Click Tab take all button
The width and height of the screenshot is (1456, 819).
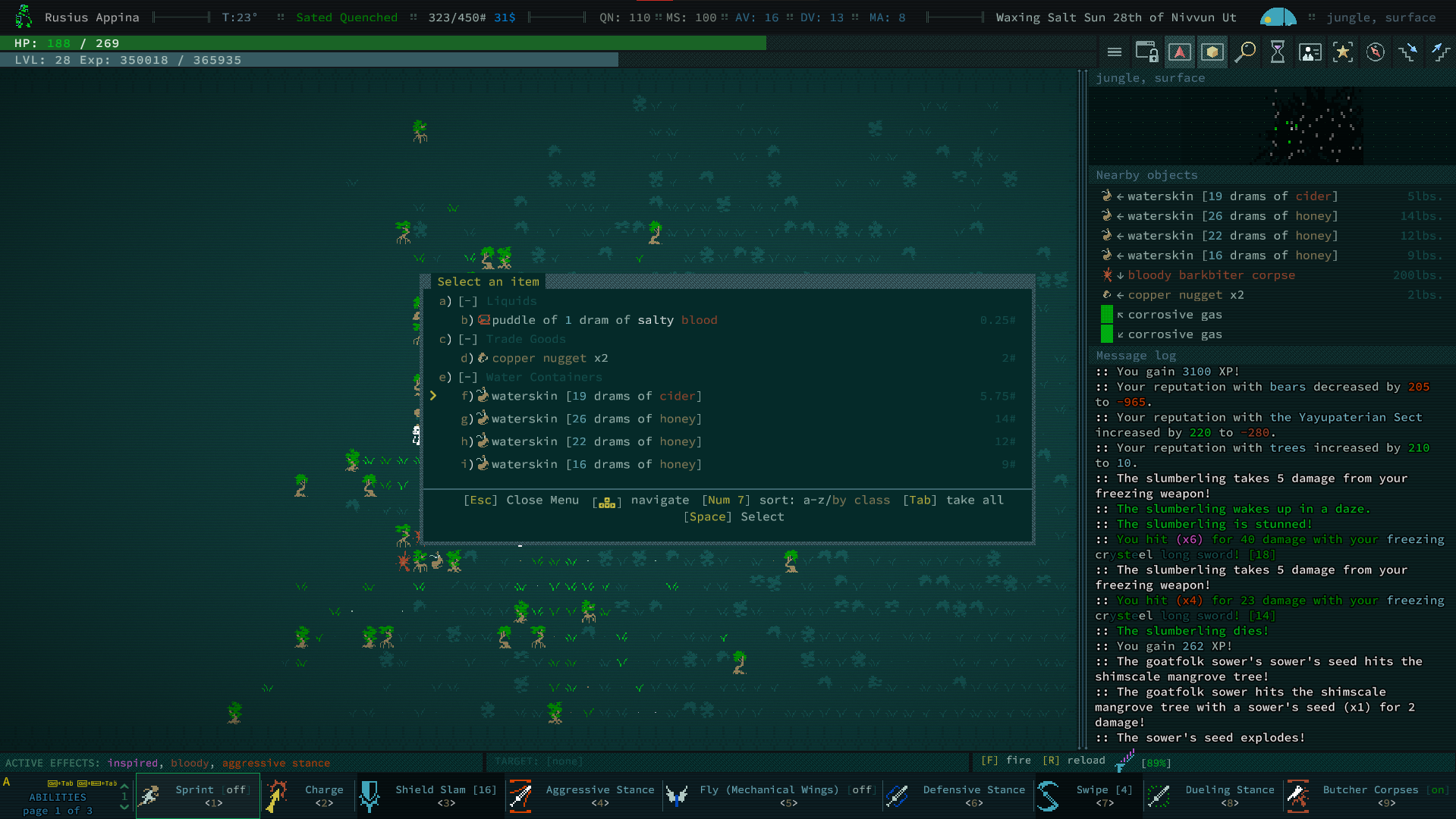953,500
